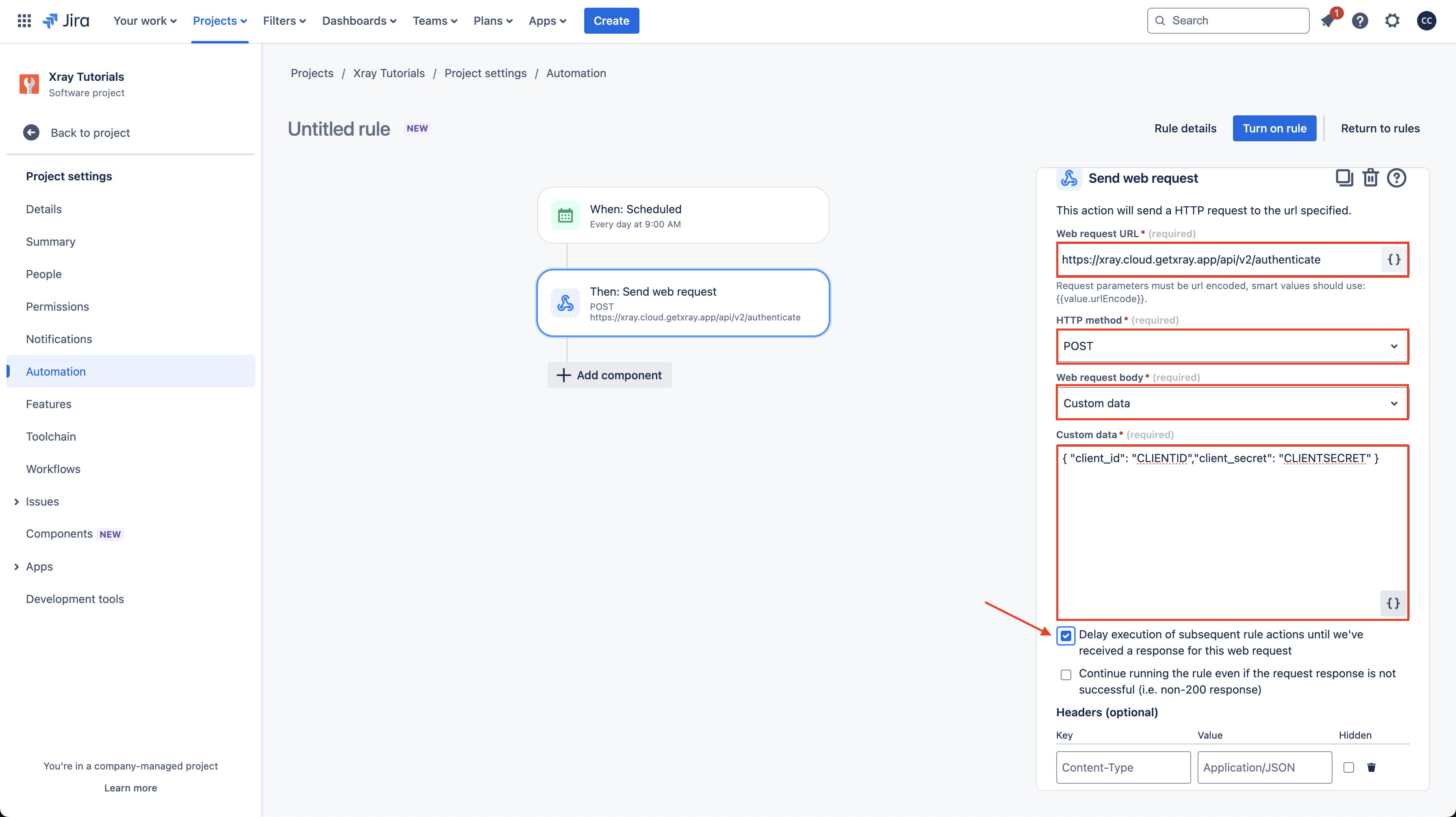Screen dimensions: 1456x817
Task: Select Features in sidebar
Action: point(130,404)
